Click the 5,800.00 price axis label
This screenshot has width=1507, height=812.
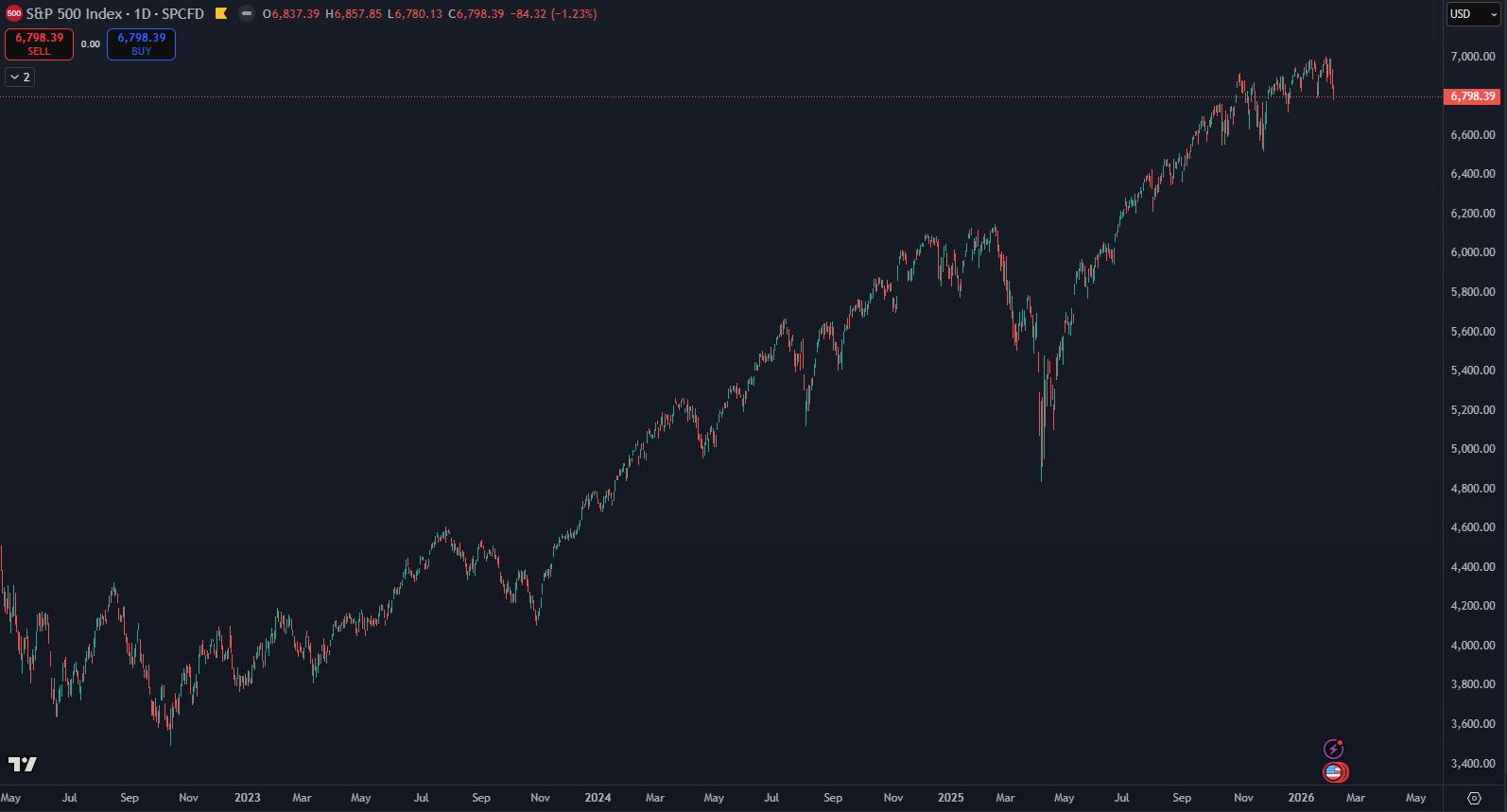point(1473,292)
